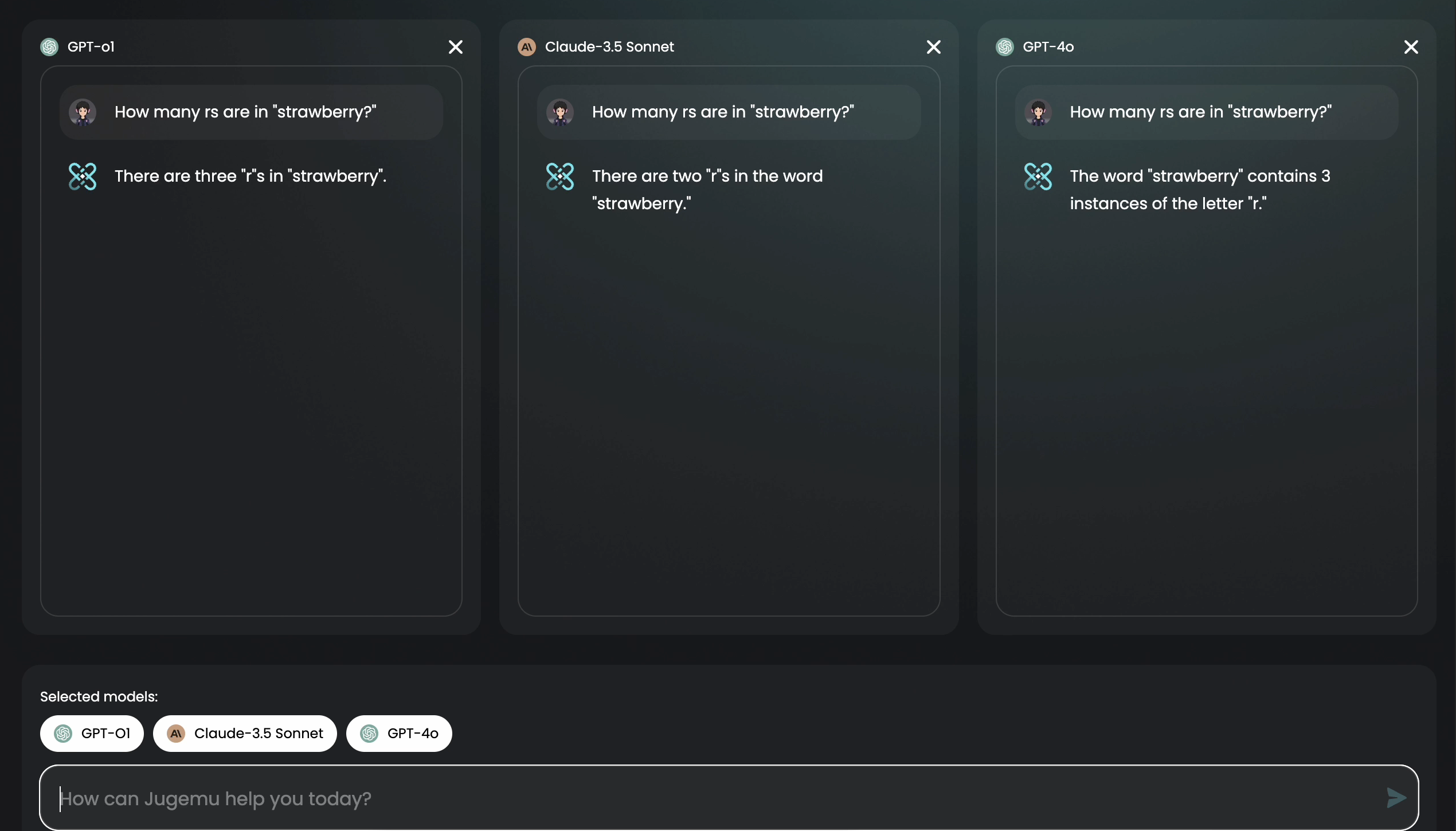Click the send arrow icon
The width and height of the screenshot is (1456, 831).
(1396, 797)
